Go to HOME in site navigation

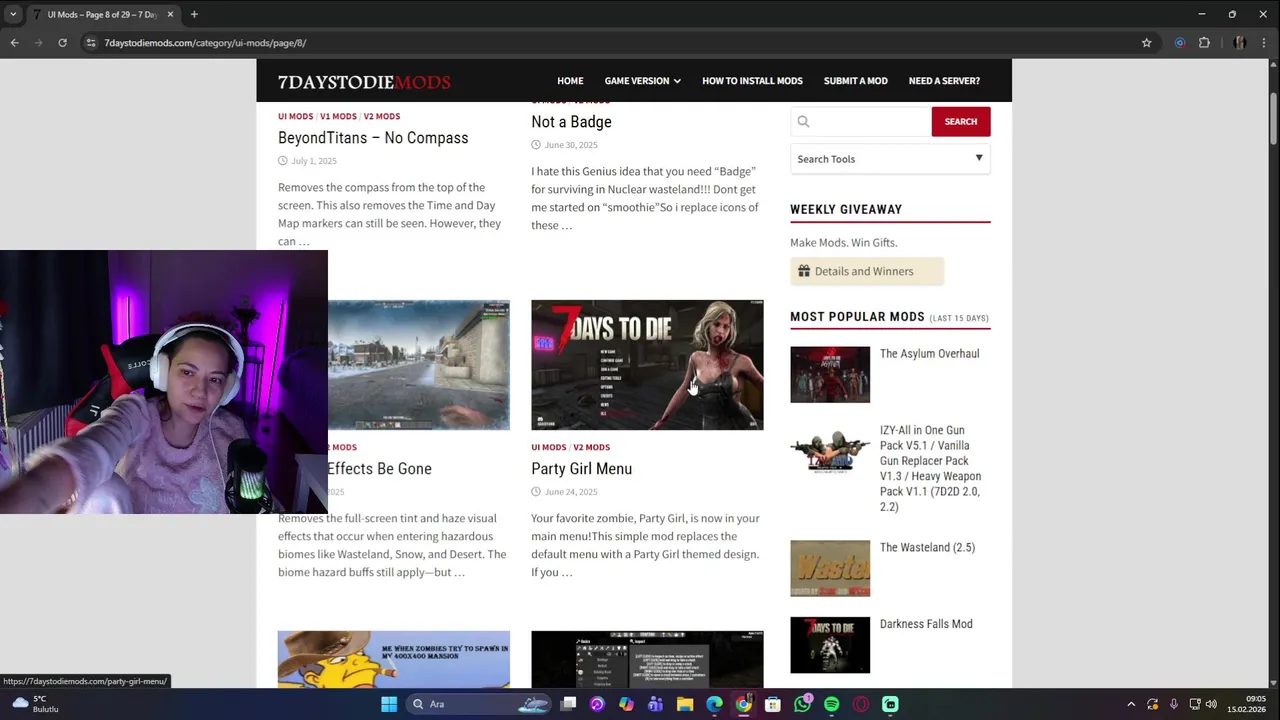pos(570,81)
